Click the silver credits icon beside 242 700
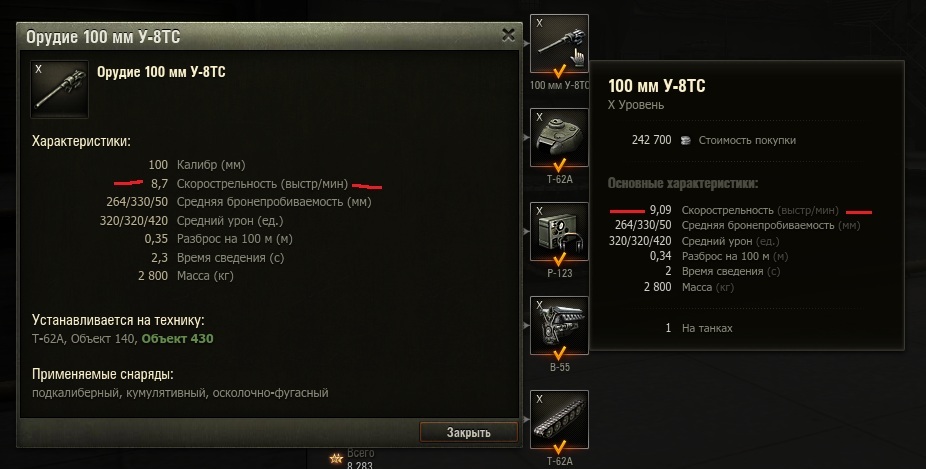Viewport: 926px width, 469px height. [x=685, y=141]
